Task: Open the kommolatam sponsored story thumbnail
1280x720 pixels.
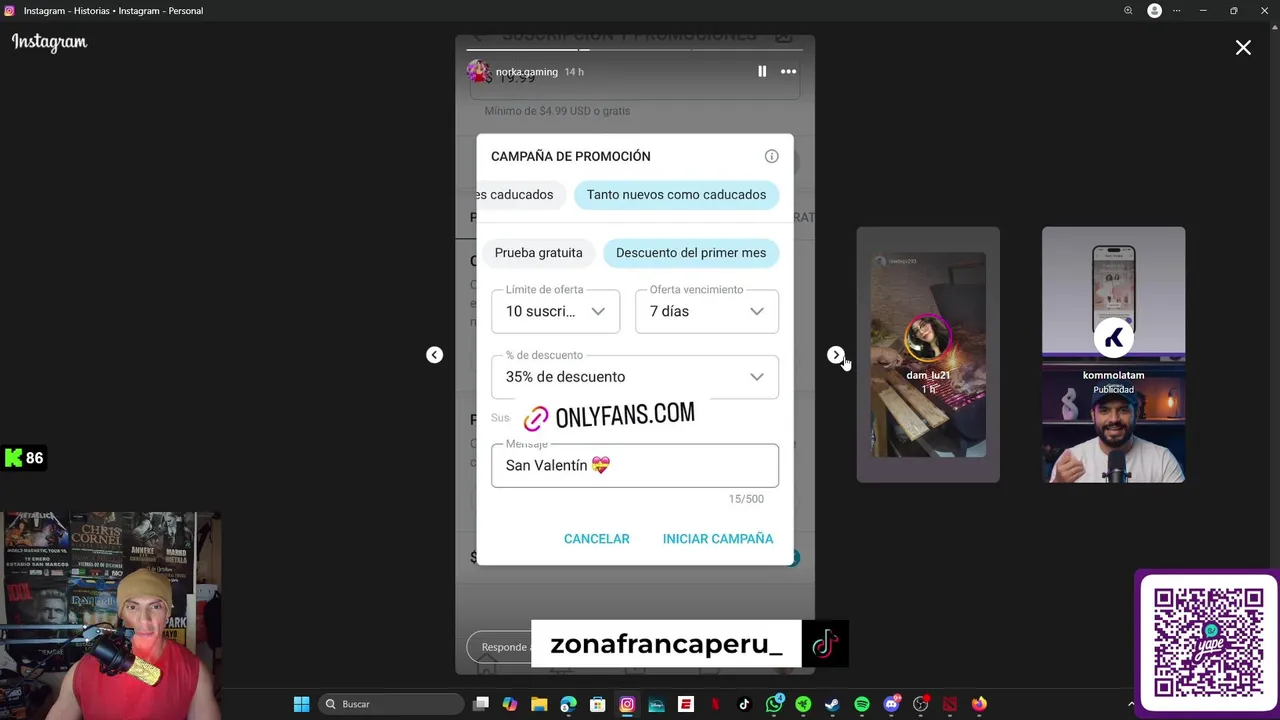Action: tap(1113, 355)
